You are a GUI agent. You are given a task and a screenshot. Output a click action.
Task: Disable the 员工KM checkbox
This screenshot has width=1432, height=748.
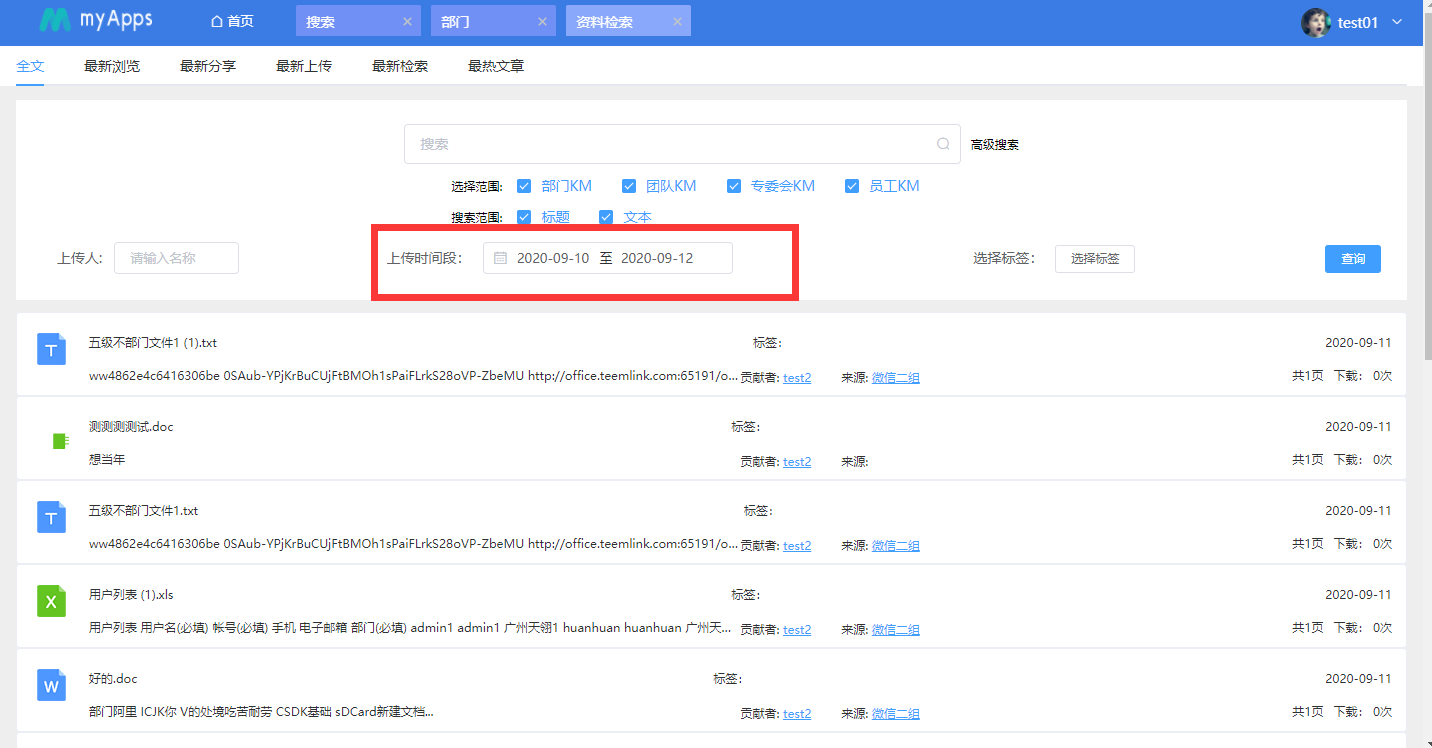(x=852, y=185)
